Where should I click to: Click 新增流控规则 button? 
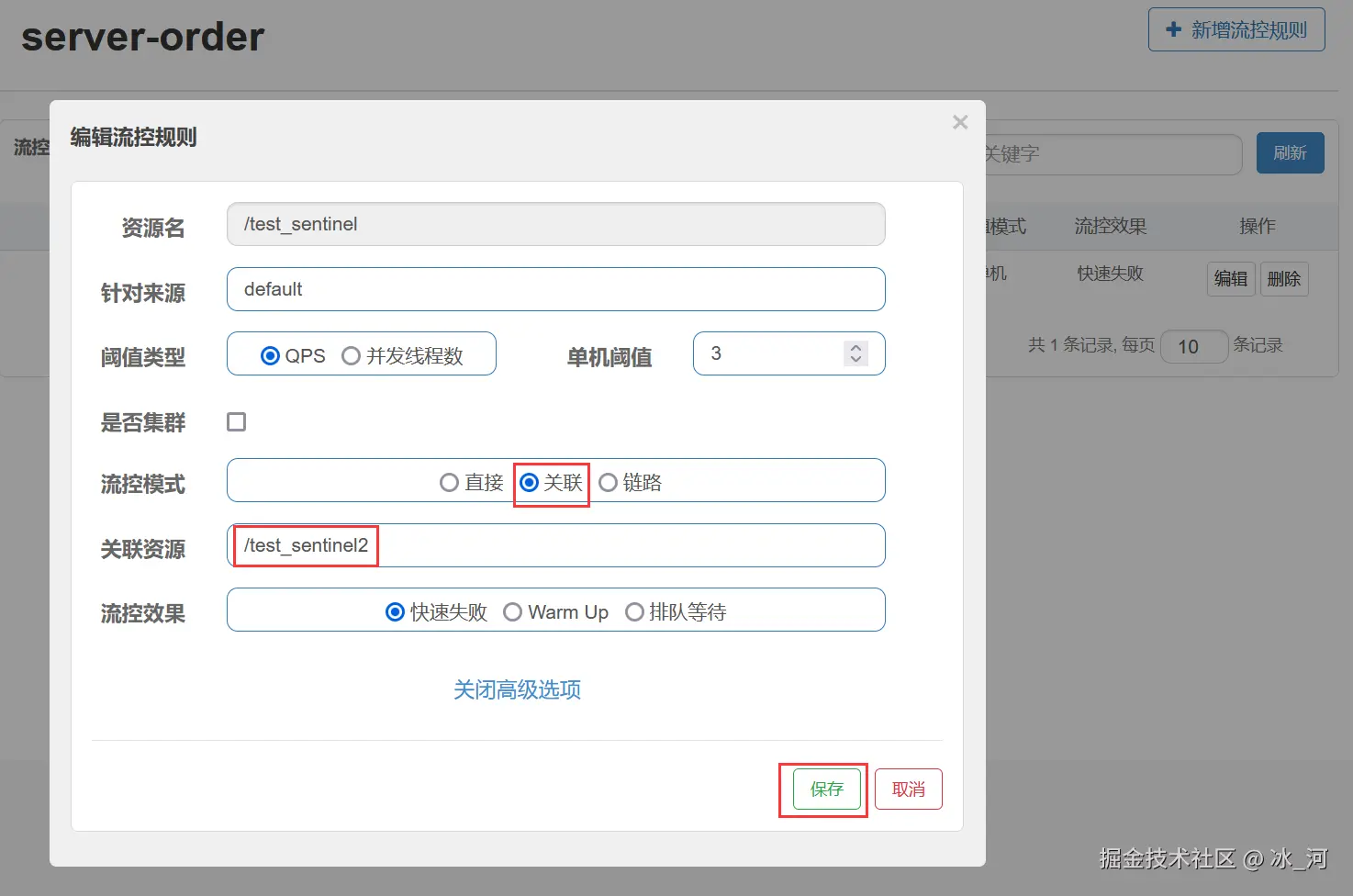click(x=1236, y=29)
